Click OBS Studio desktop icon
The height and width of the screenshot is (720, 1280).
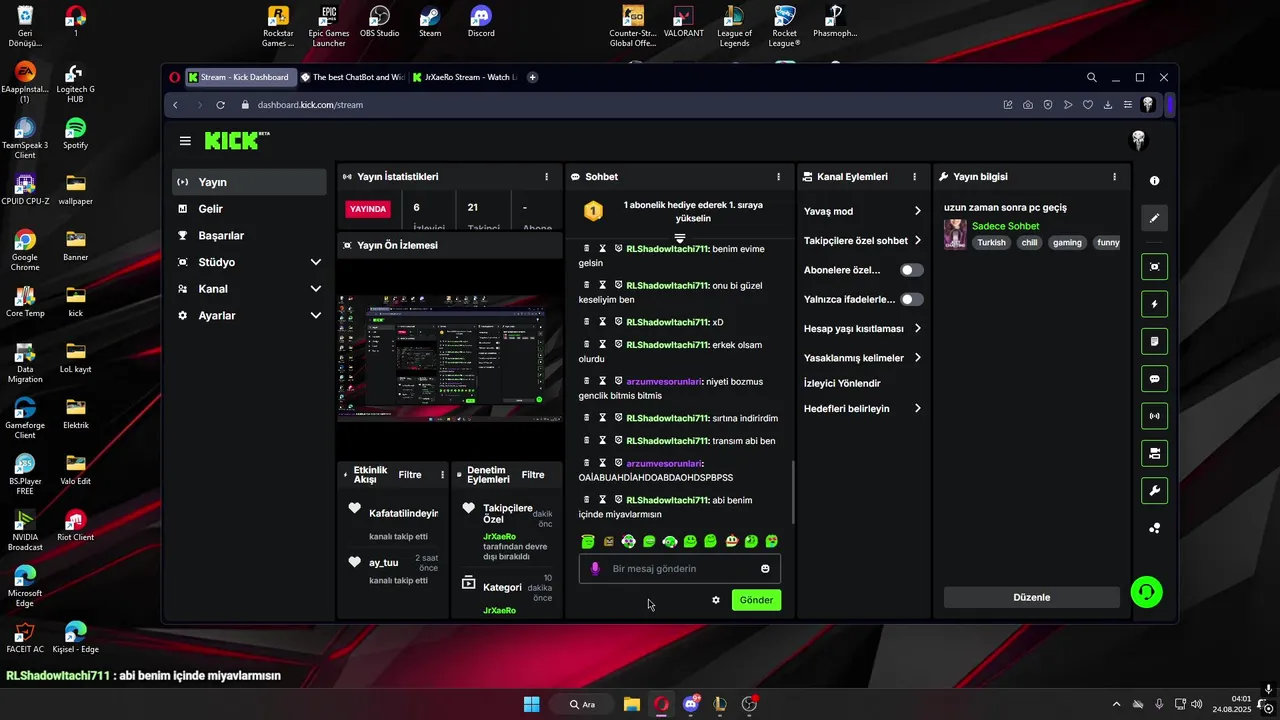pos(379,22)
